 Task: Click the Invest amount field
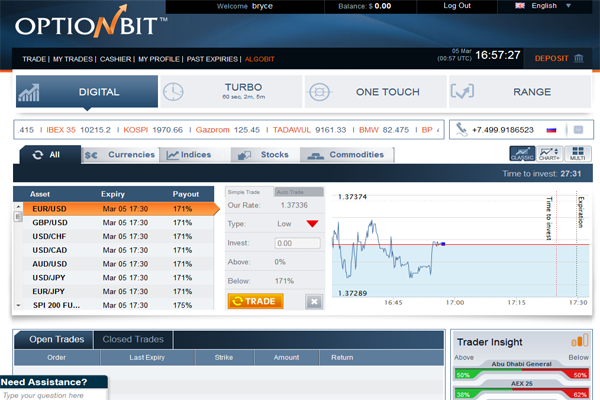click(297, 243)
